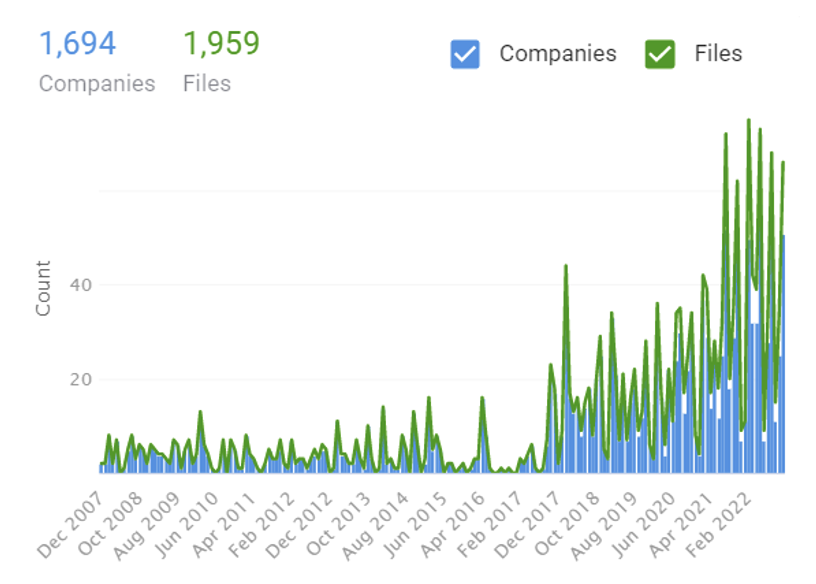Screen dimensions: 816x584
Task: Uncheck the green Files checkbox
Action: click(x=660, y=54)
